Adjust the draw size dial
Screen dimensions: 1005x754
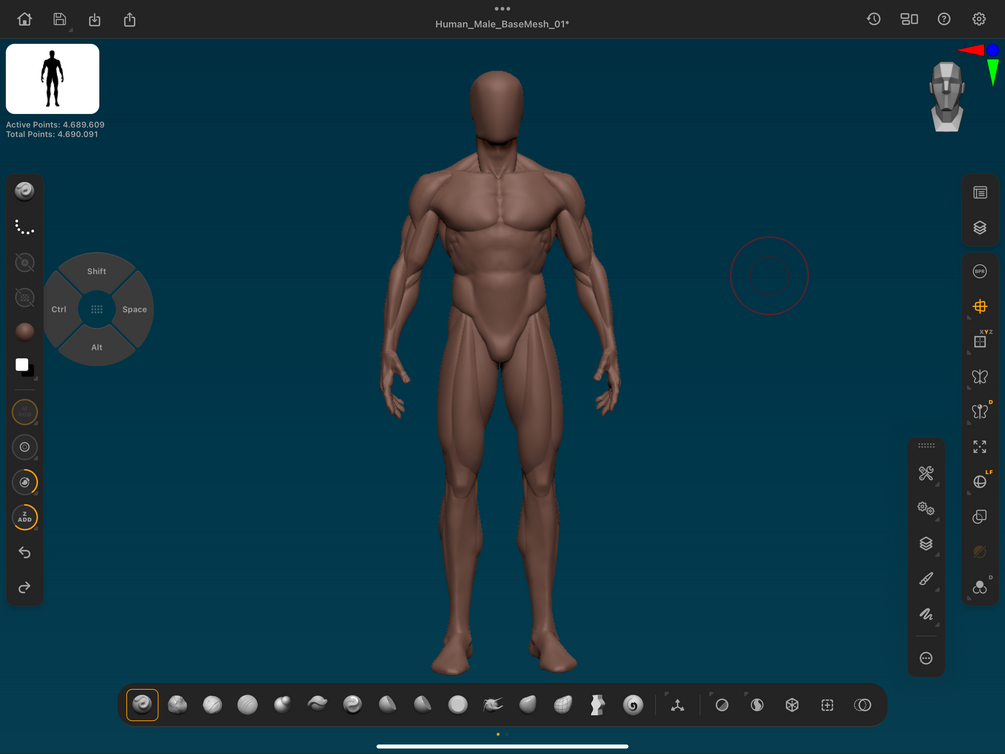24,448
